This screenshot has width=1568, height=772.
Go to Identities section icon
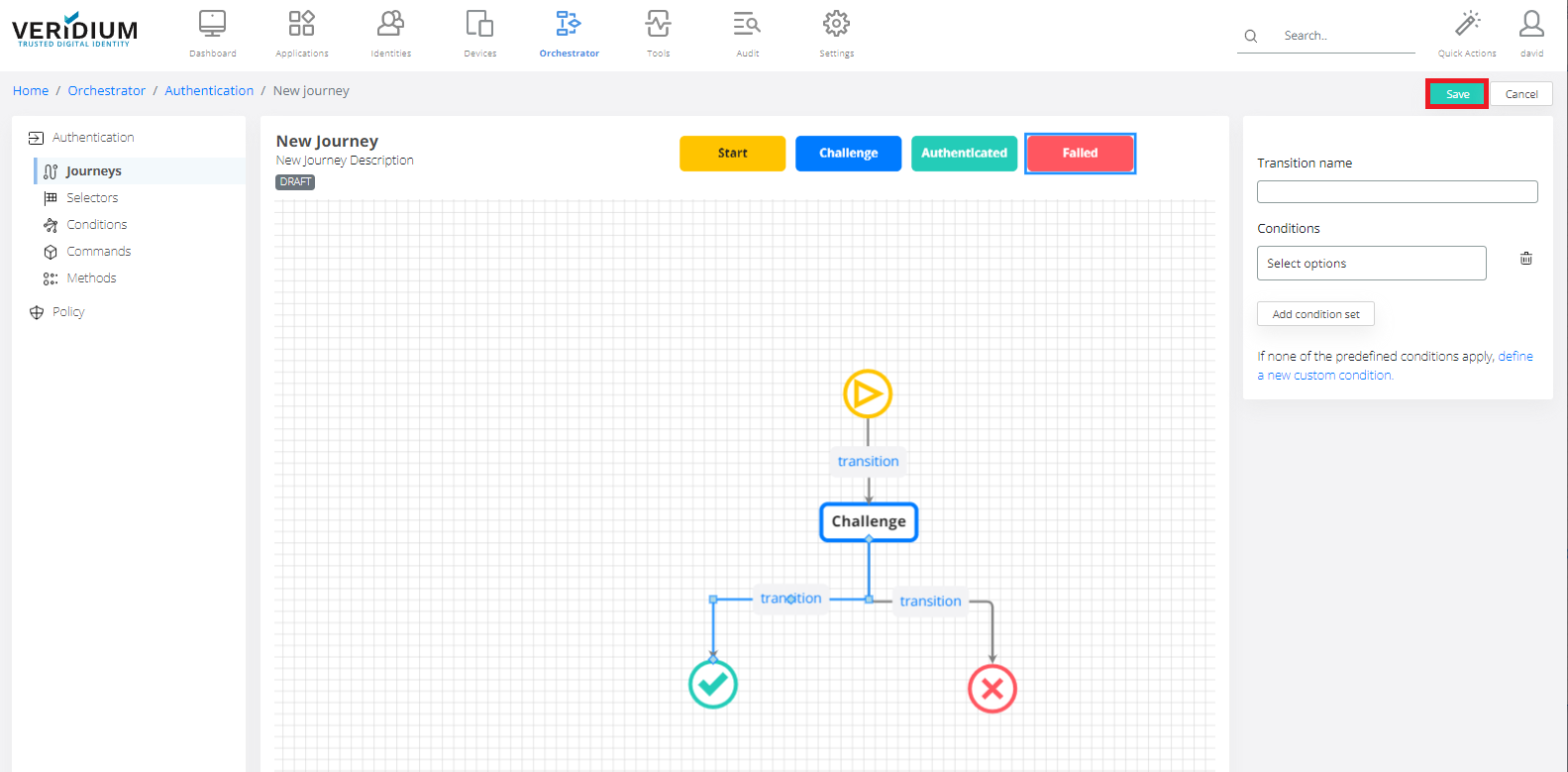(x=391, y=24)
